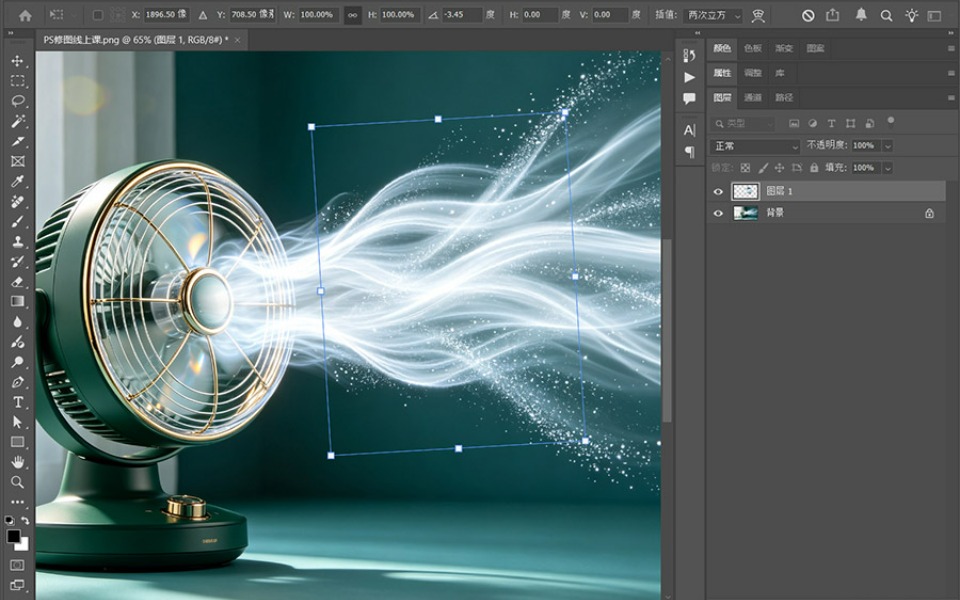Cancel transform with the cancel icon

coord(808,15)
